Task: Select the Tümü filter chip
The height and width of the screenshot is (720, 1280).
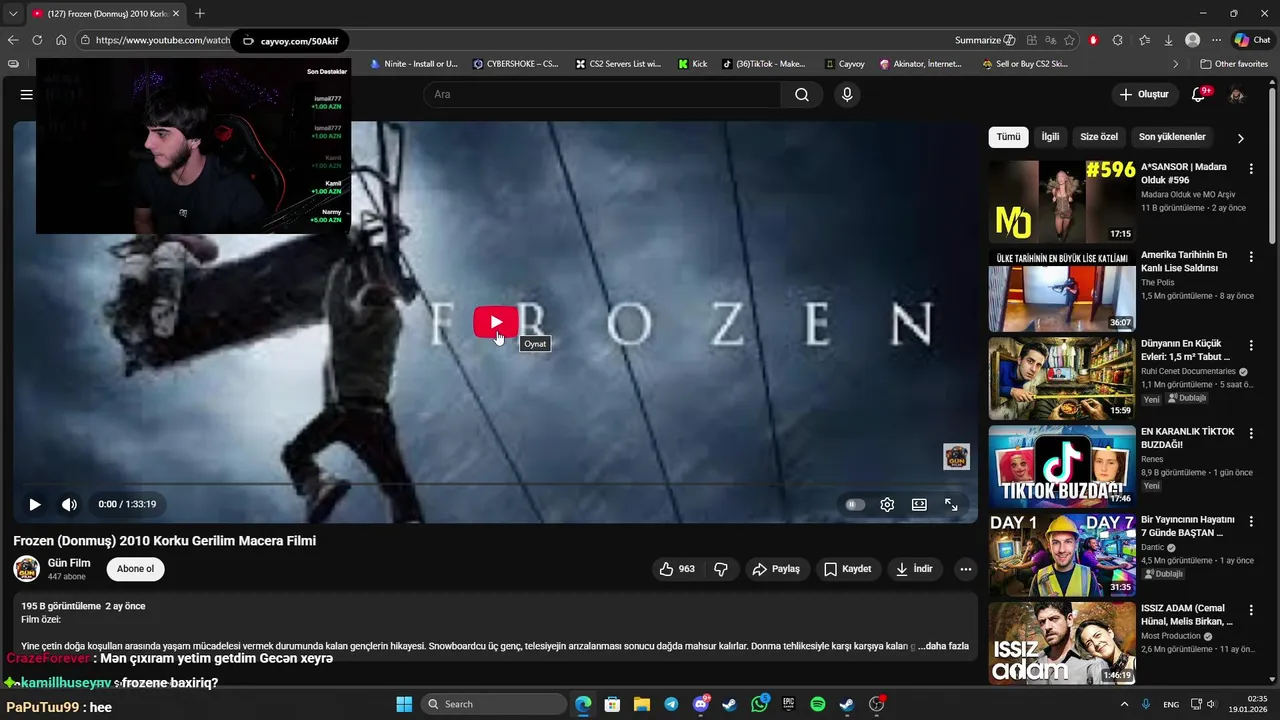Action: [x=1008, y=137]
